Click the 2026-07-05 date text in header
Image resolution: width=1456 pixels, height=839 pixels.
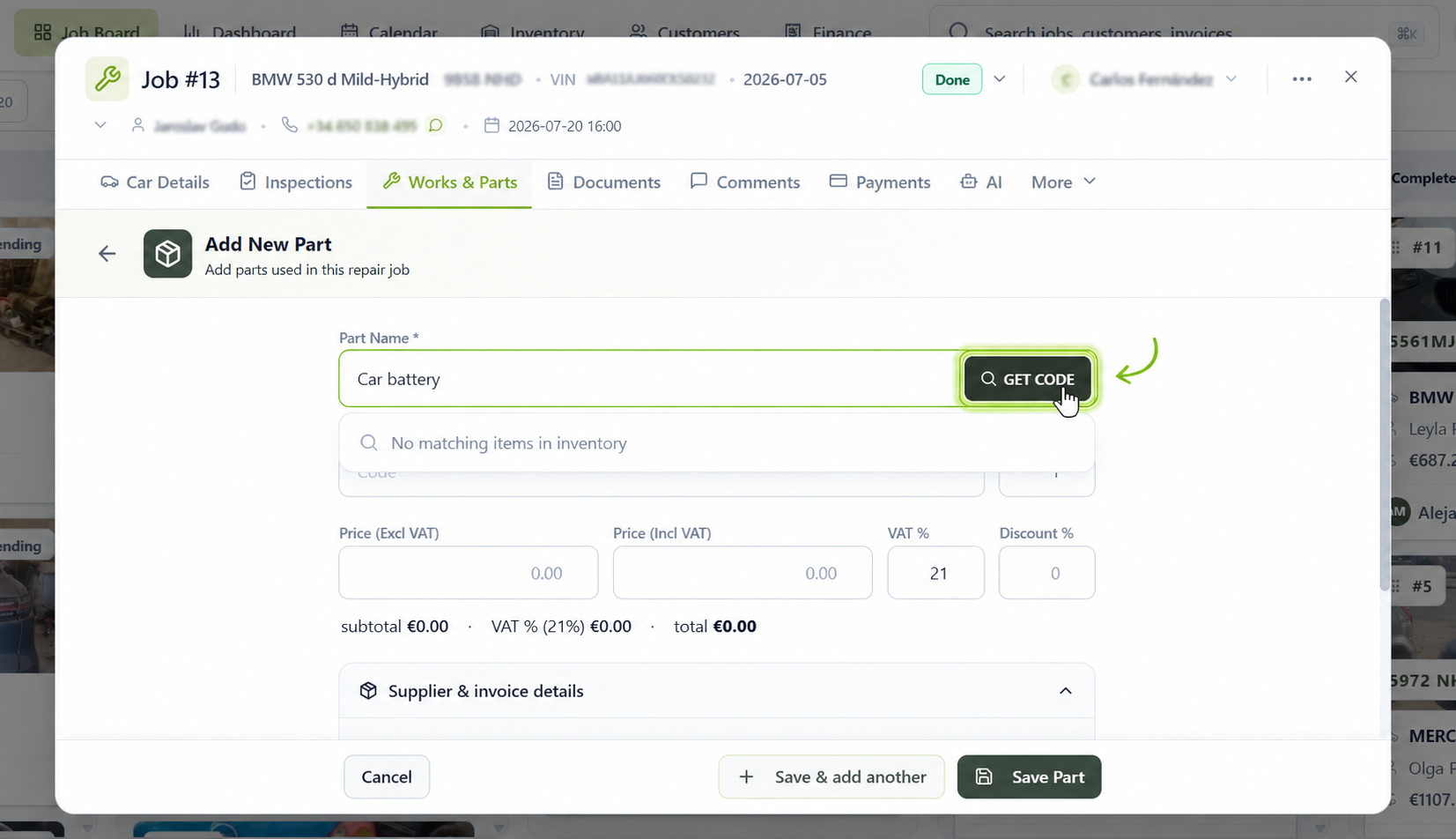tap(785, 79)
